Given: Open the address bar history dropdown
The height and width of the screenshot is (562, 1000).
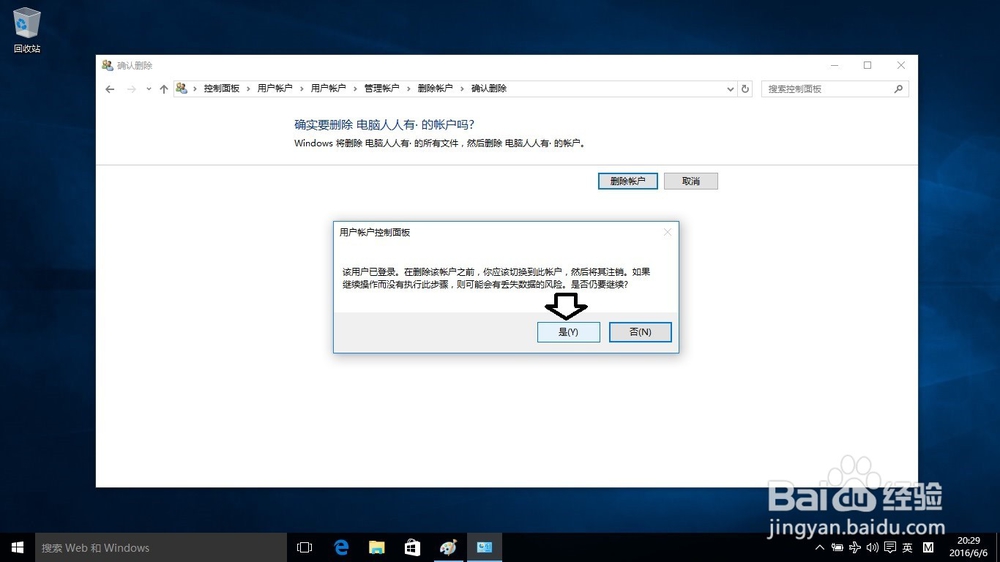Looking at the screenshot, I should (730, 89).
